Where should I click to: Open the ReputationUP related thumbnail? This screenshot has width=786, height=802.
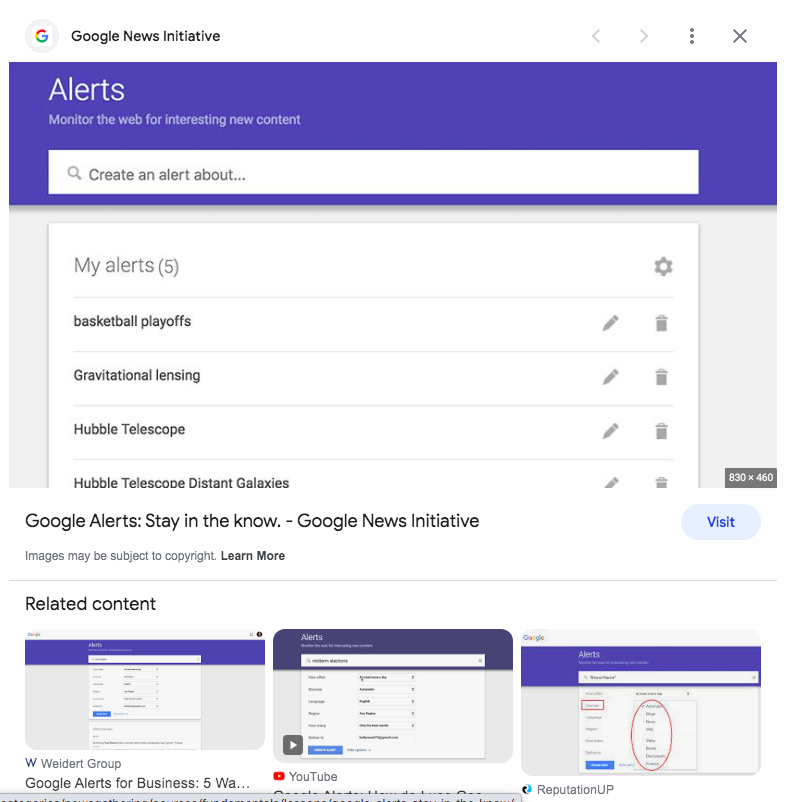641,702
